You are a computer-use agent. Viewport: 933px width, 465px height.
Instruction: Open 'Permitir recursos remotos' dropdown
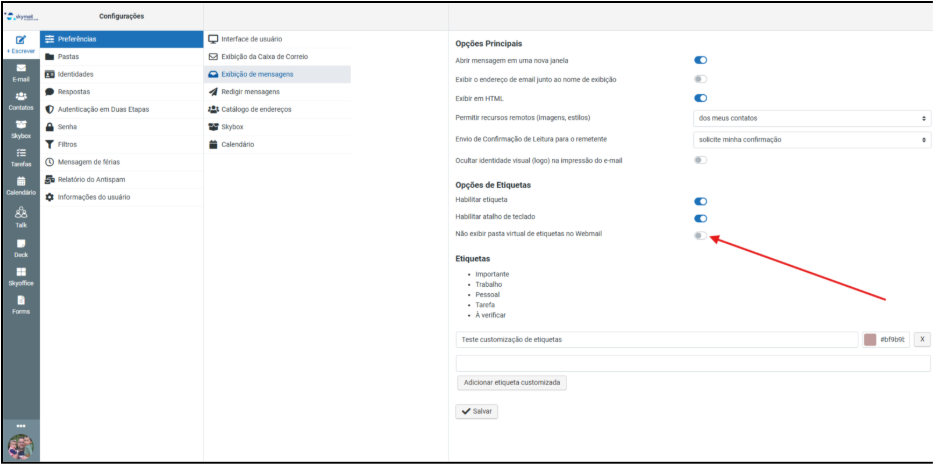click(812, 118)
